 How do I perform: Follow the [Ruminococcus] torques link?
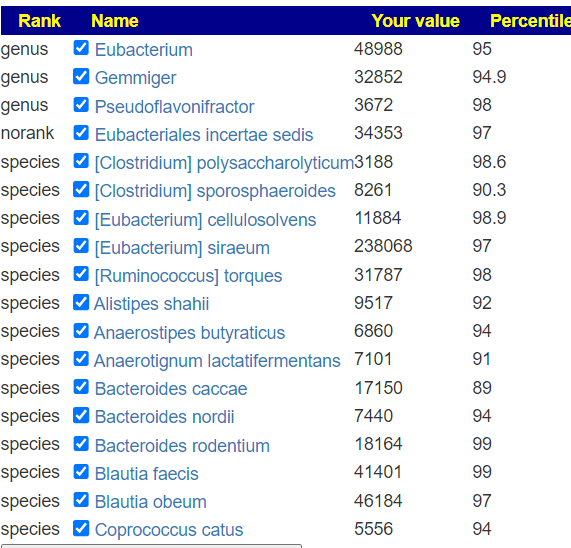tap(188, 276)
